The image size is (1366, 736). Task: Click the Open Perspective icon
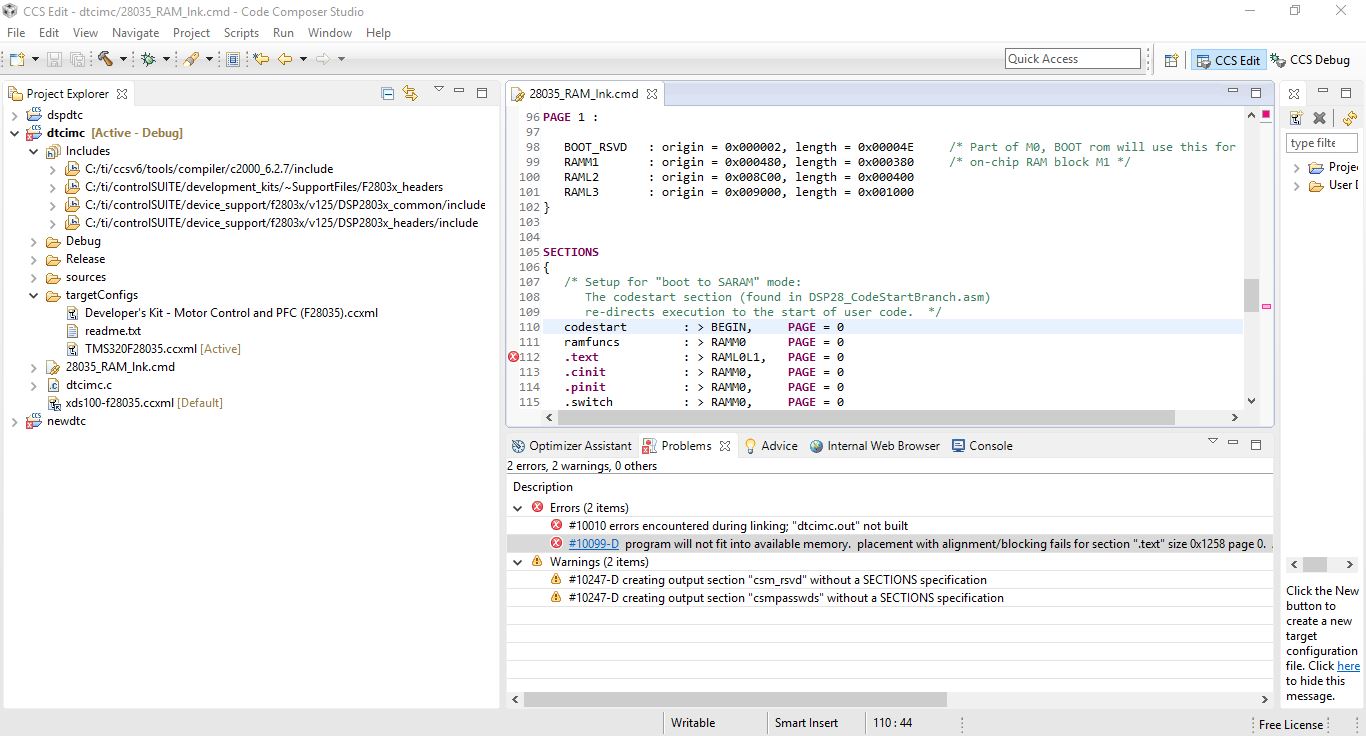coord(1171,60)
